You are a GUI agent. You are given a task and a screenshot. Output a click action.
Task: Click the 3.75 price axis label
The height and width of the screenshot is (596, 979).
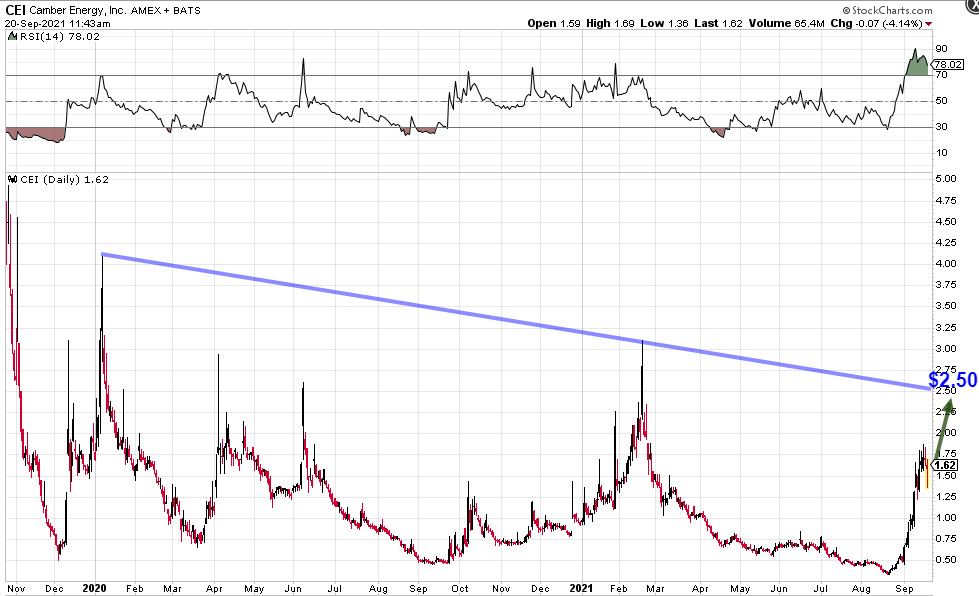pos(945,285)
